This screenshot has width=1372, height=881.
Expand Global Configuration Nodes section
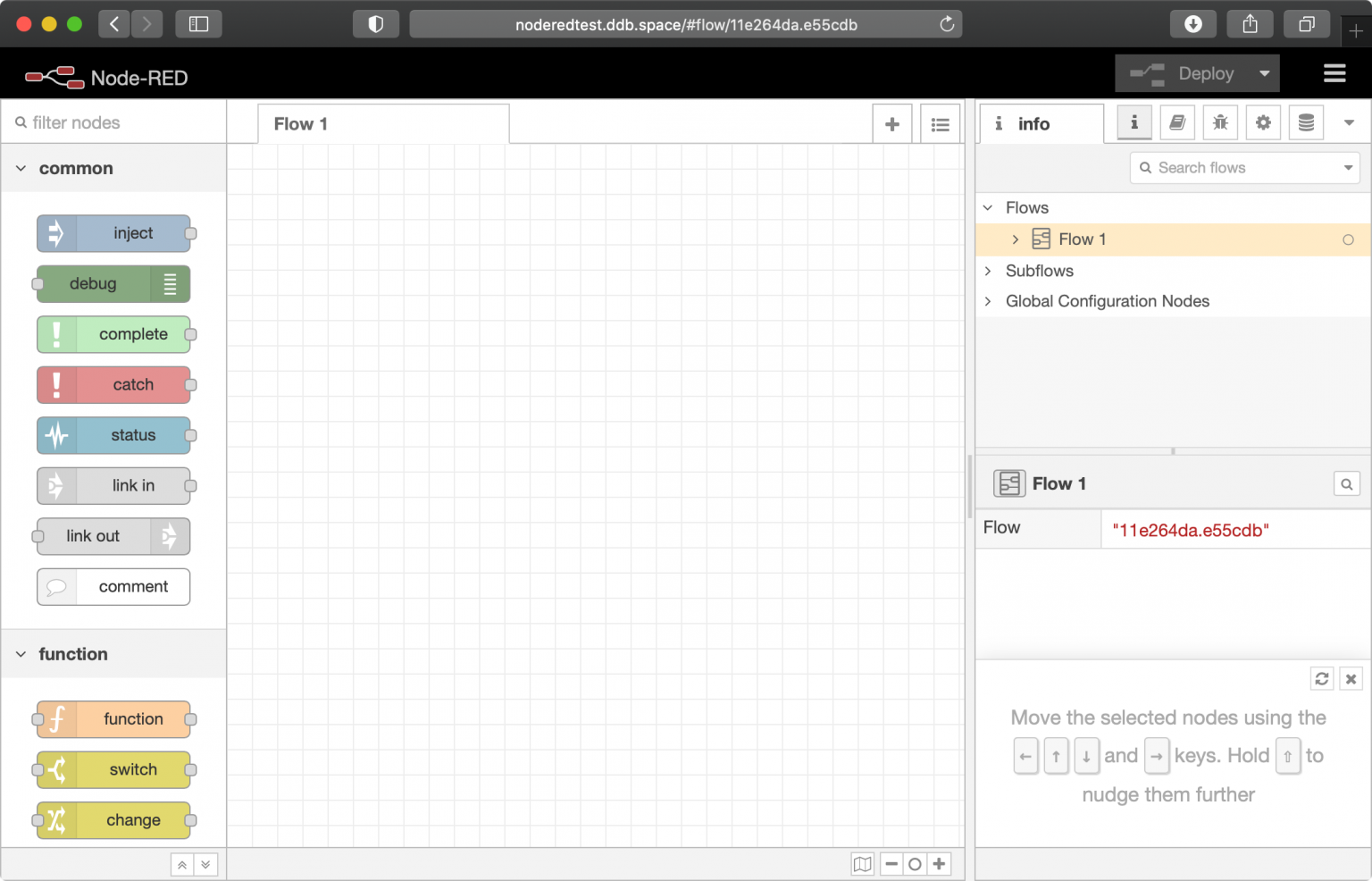(x=988, y=301)
